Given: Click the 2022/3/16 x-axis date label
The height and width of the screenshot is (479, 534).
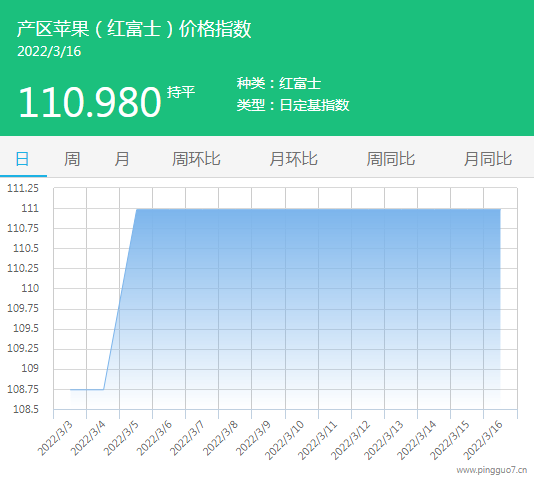Looking at the screenshot, I should coord(483,440).
